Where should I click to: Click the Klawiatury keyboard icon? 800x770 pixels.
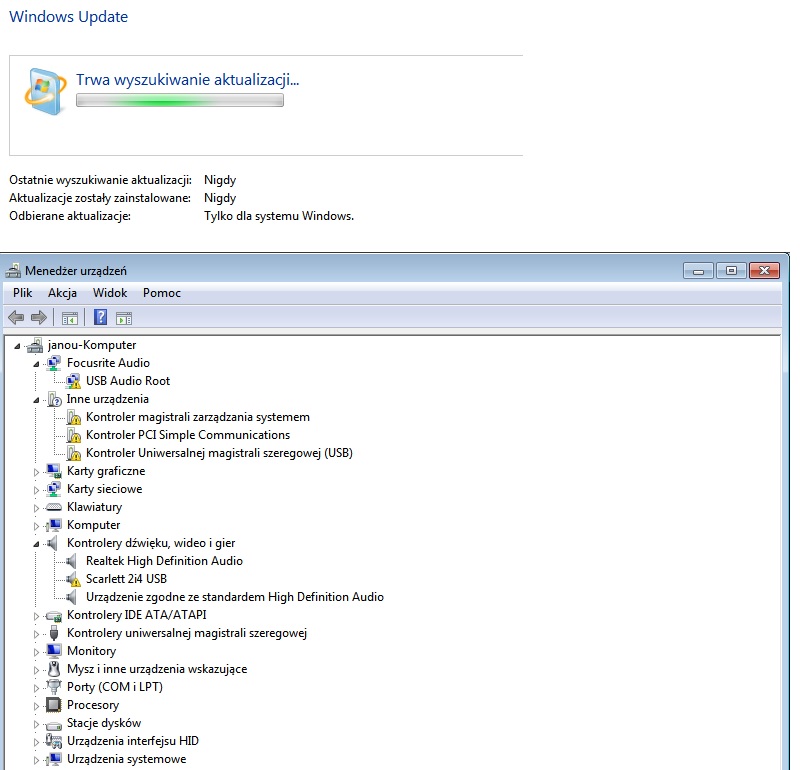click(x=54, y=507)
